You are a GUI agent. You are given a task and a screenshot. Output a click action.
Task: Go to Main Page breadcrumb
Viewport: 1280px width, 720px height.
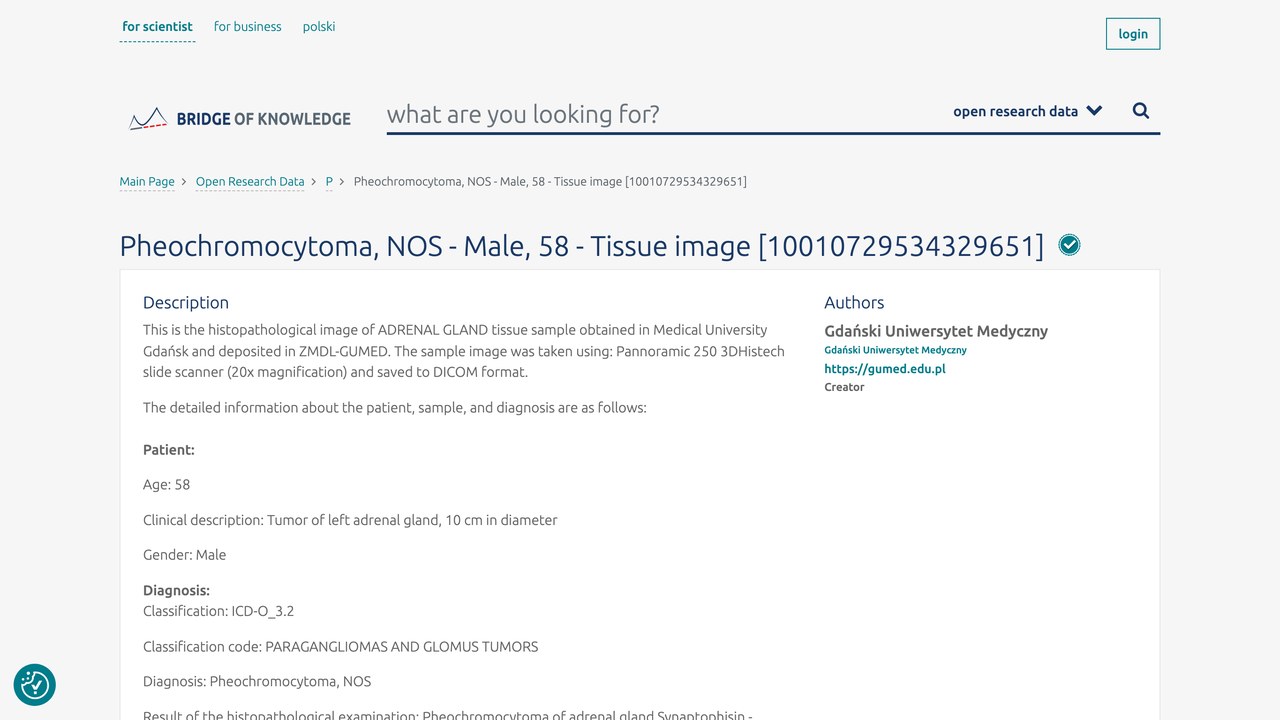[x=147, y=182]
